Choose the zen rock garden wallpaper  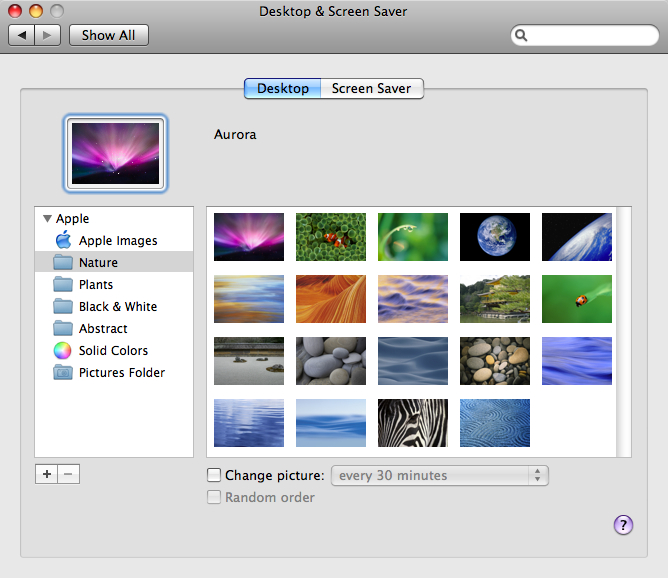pos(249,361)
